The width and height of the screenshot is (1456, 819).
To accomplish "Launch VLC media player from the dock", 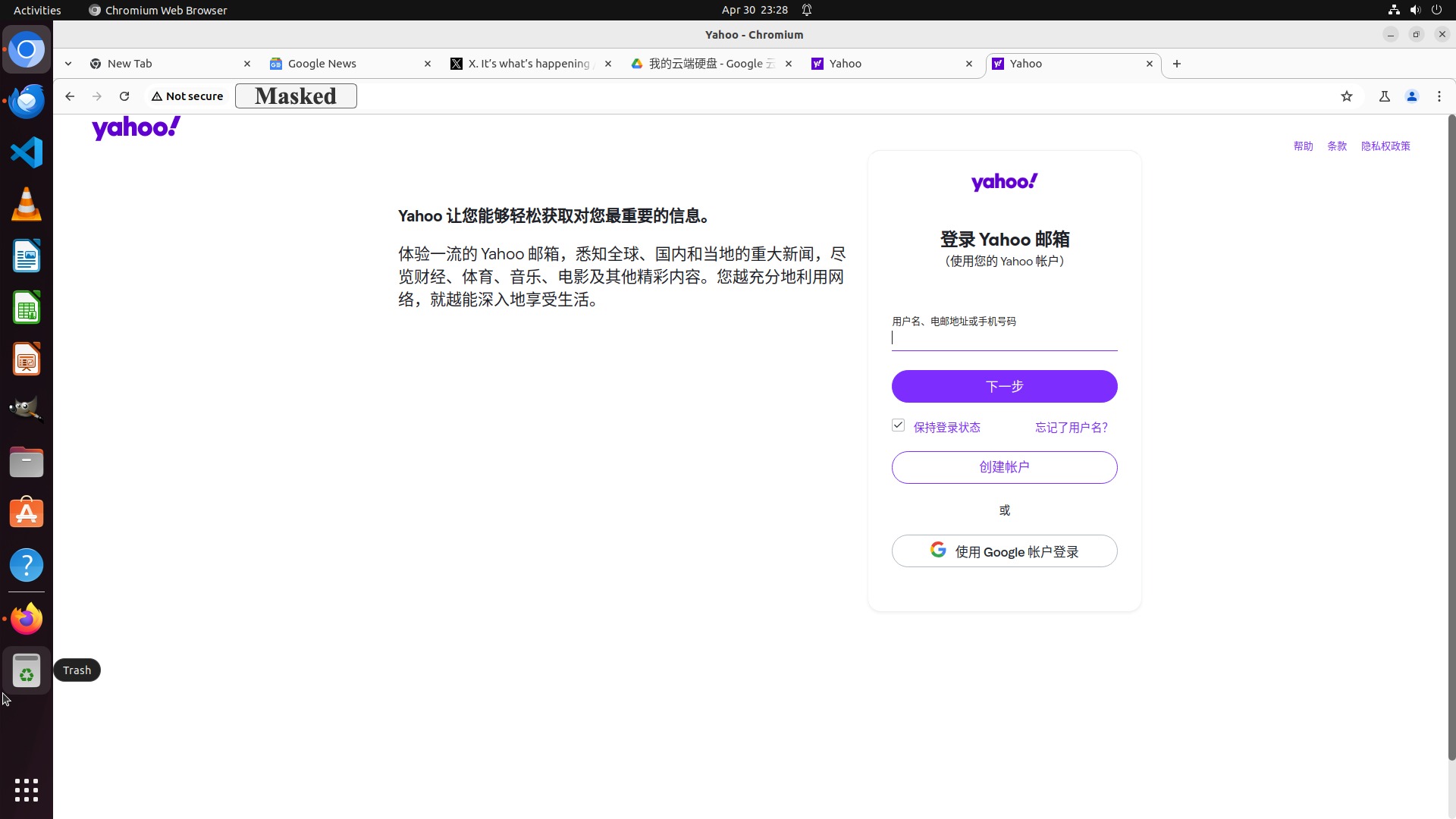I will coord(27,204).
